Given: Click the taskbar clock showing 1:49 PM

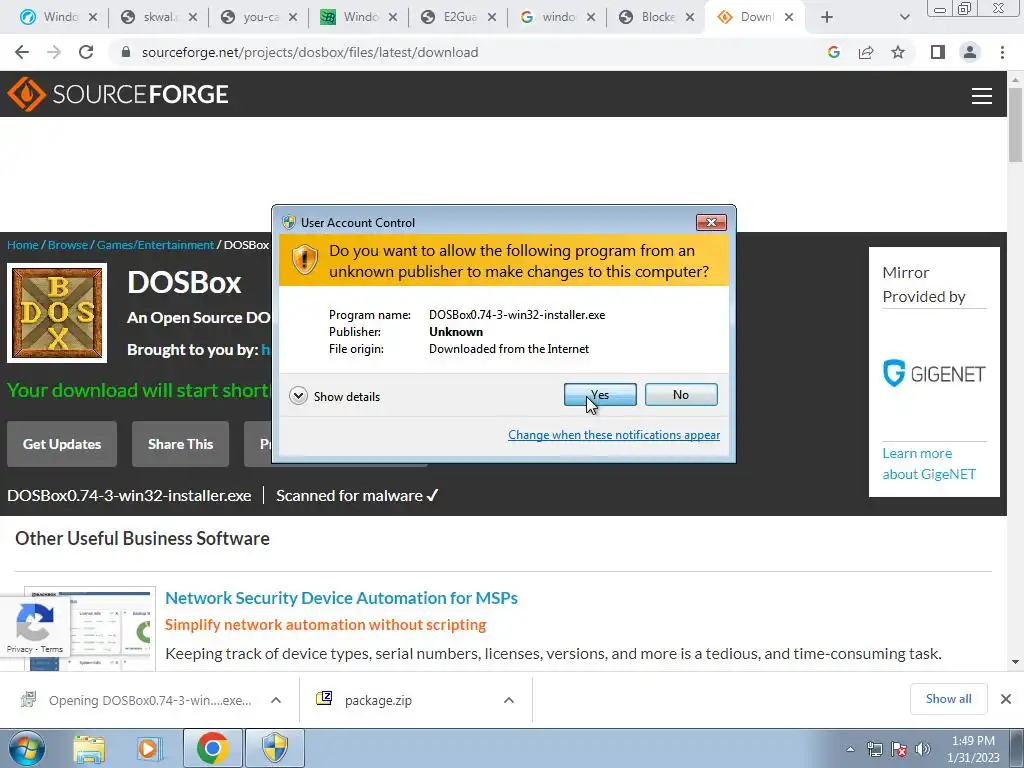Looking at the screenshot, I should coord(973,749).
